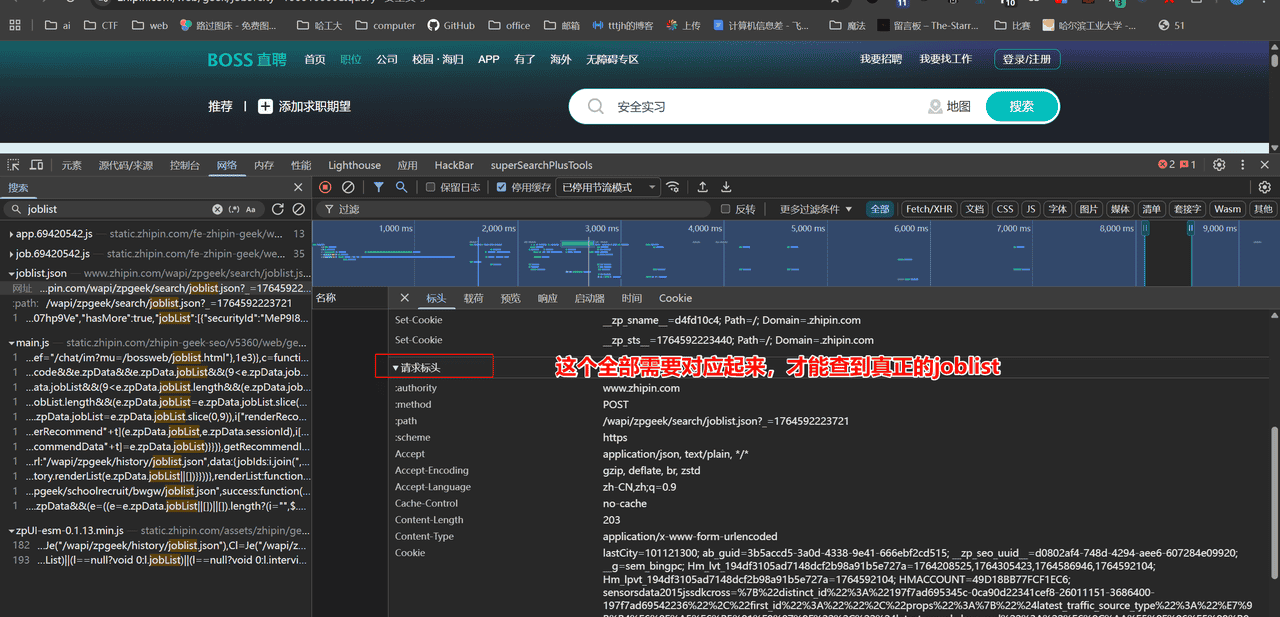Toggle the network filter funnel icon

coord(378,186)
